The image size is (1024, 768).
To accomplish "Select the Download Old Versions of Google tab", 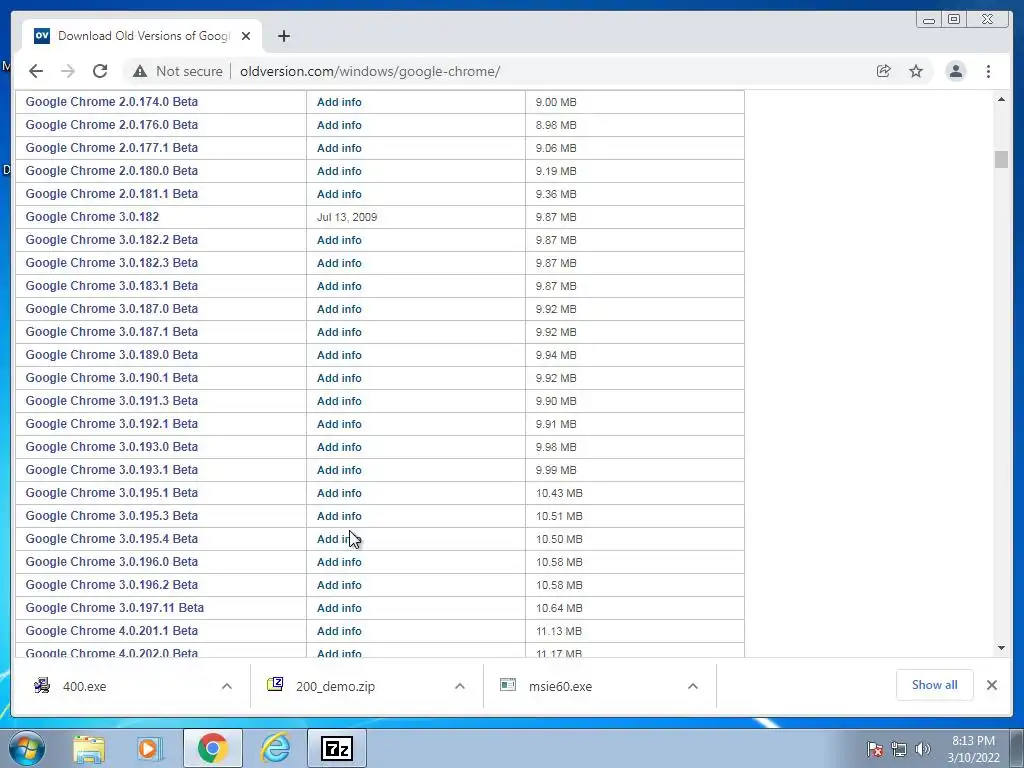I will tap(142, 36).
